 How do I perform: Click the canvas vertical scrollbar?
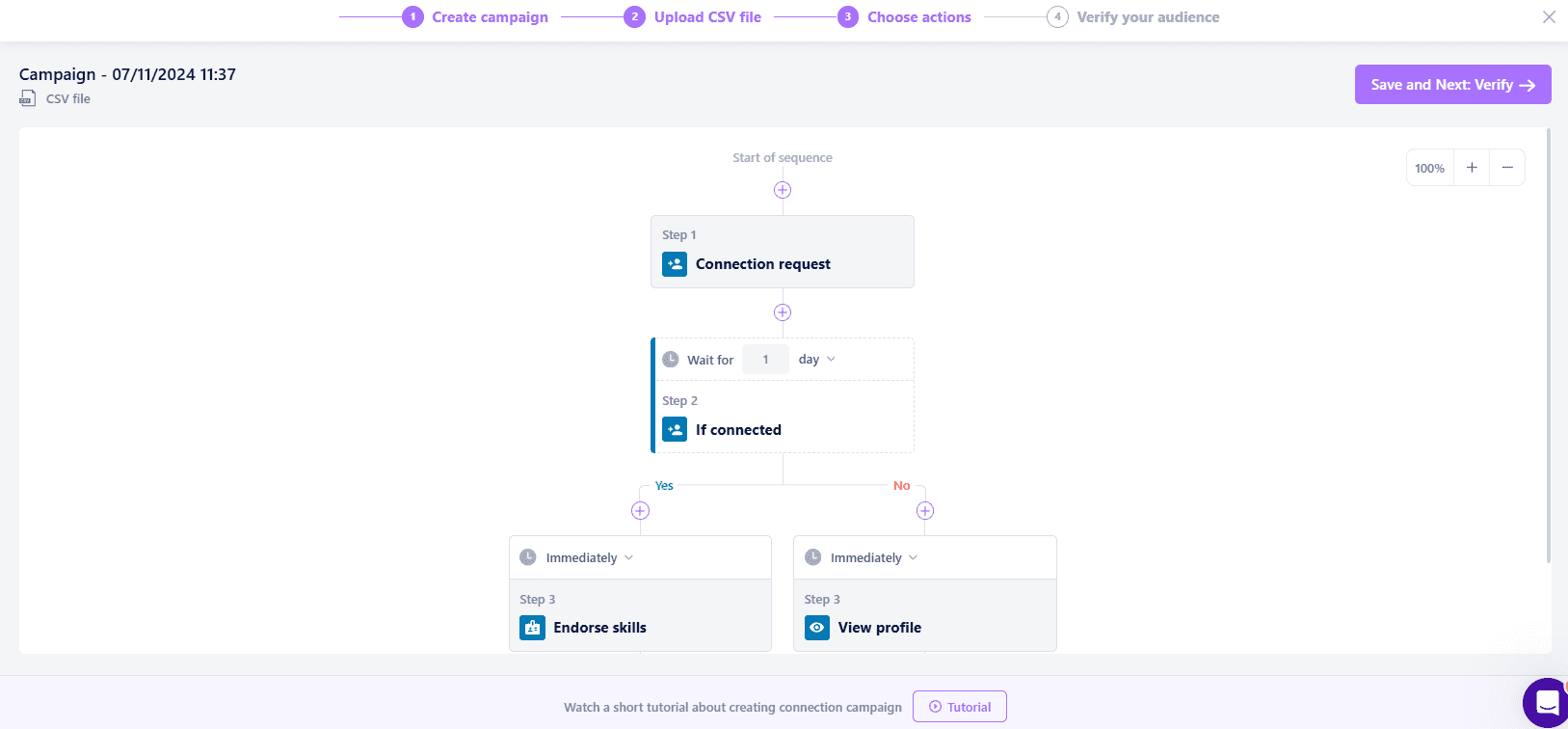(1549, 347)
